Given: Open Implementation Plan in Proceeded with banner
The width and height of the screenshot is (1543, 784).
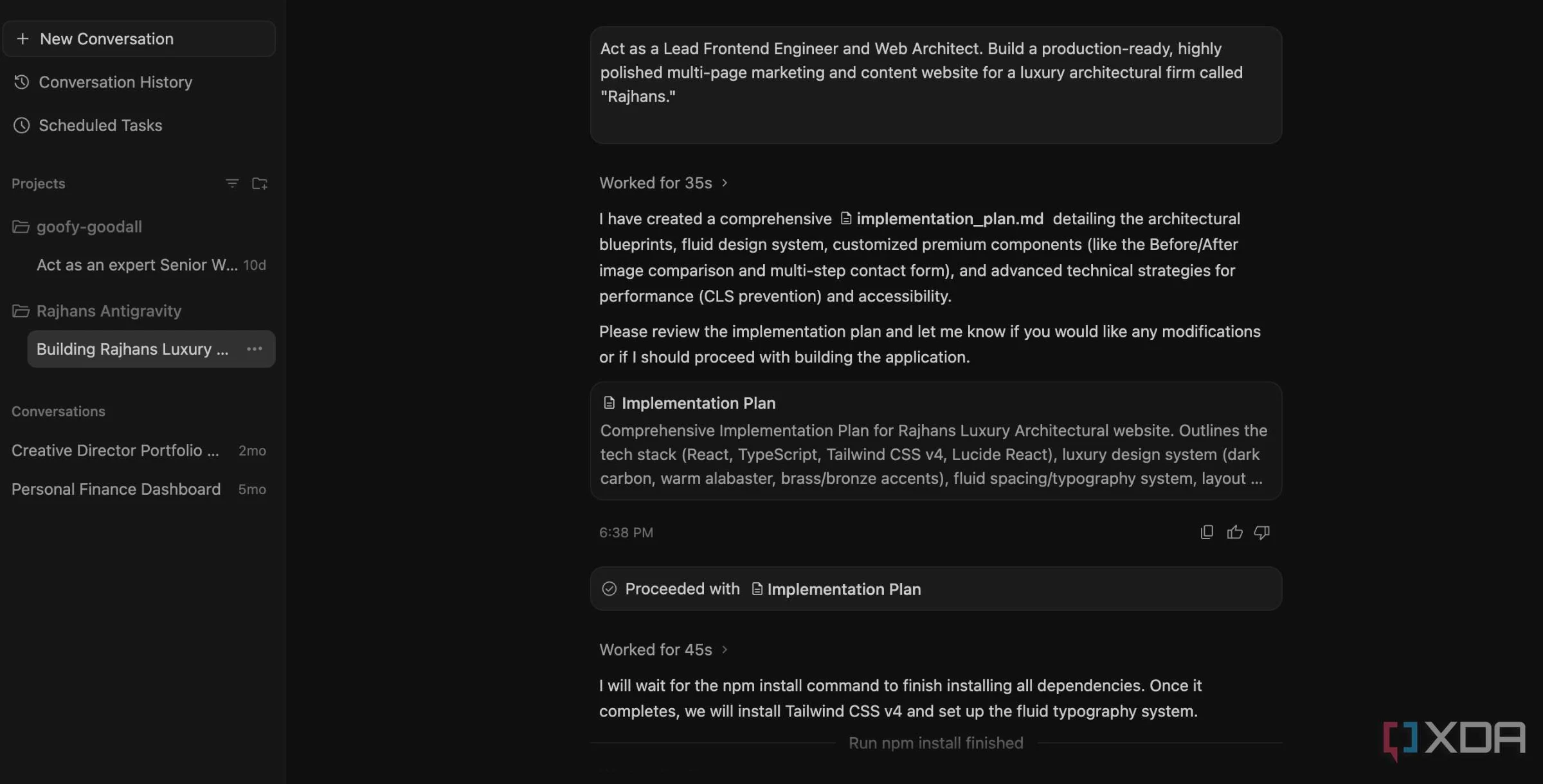Looking at the screenshot, I should pos(836,589).
